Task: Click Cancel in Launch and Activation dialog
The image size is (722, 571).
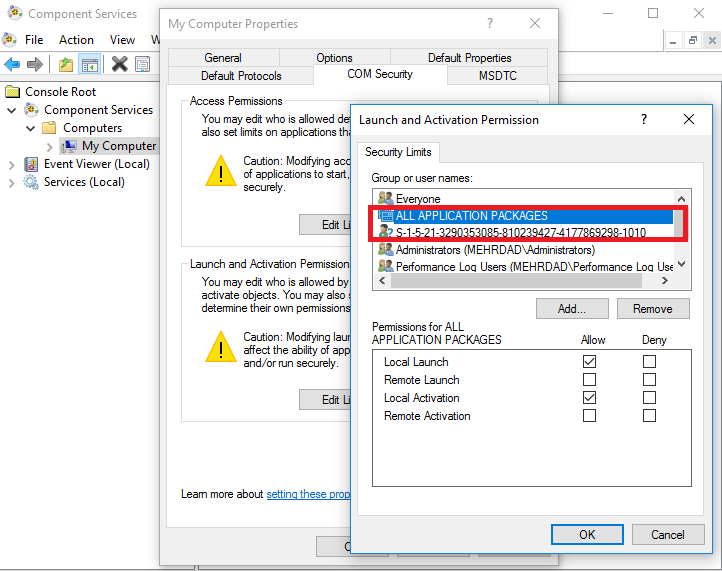Action: tap(668, 535)
